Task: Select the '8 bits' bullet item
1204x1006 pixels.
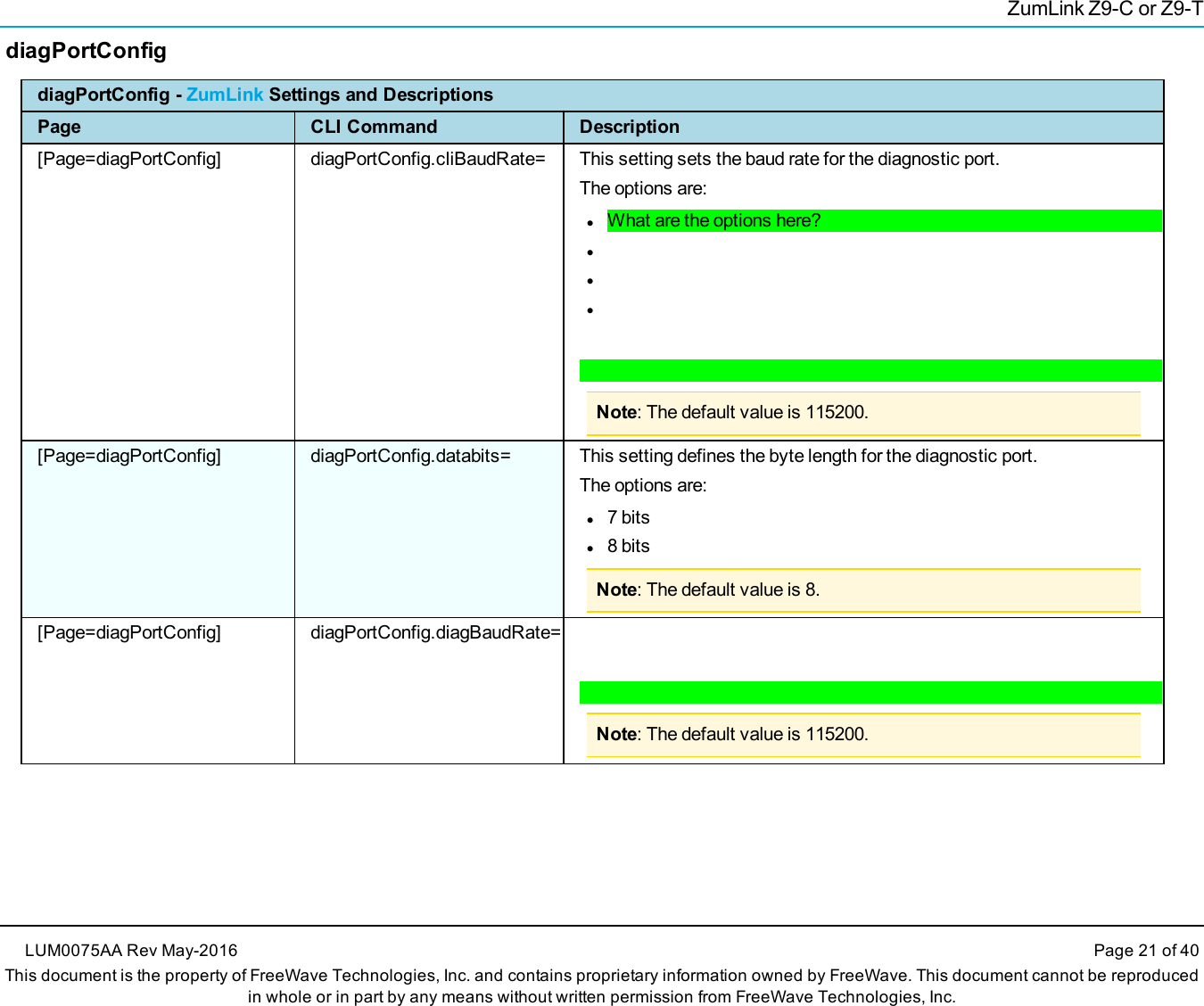Action: click(x=628, y=546)
